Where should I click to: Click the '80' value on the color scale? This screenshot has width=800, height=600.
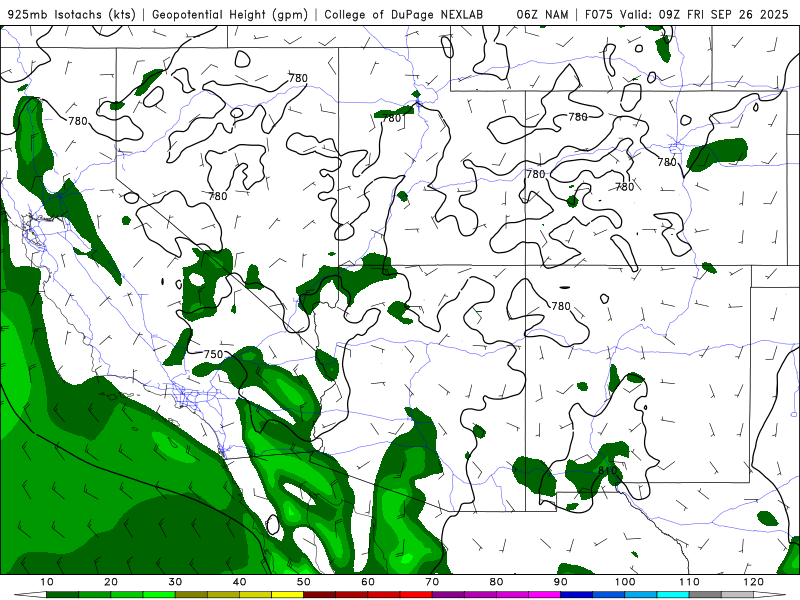click(x=496, y=582)
